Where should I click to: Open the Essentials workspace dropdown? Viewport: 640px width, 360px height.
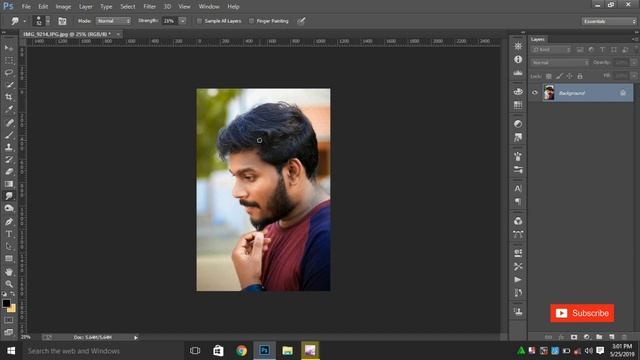coord(609,21)
